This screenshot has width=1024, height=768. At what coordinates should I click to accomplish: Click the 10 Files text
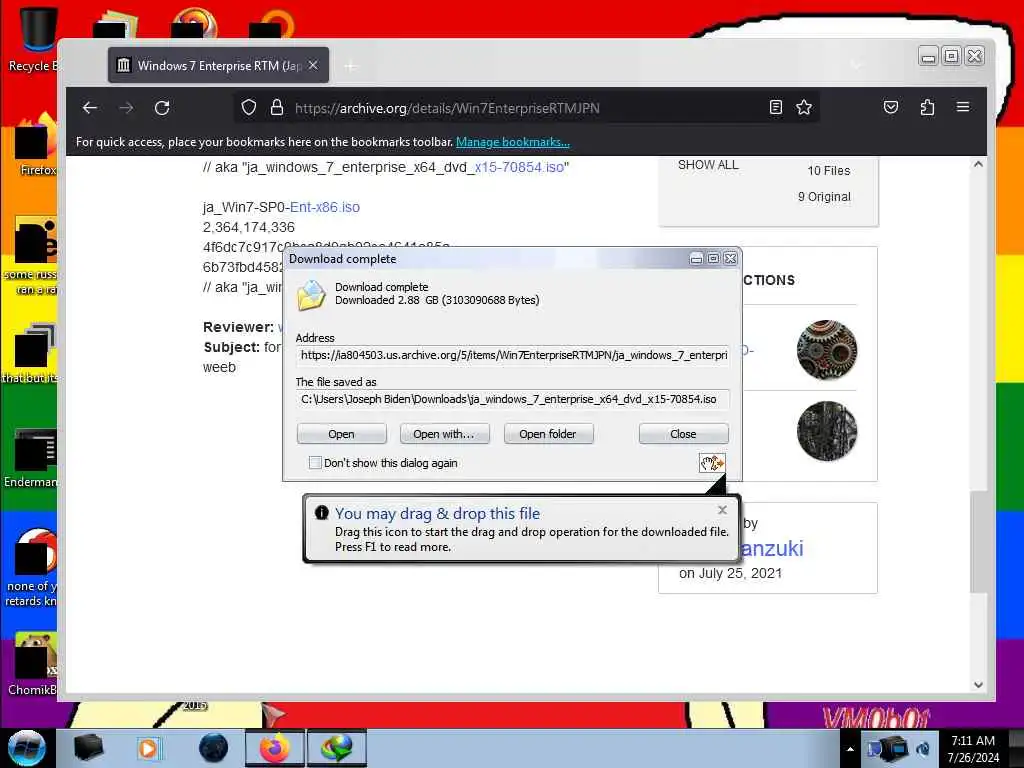point(829,171)
